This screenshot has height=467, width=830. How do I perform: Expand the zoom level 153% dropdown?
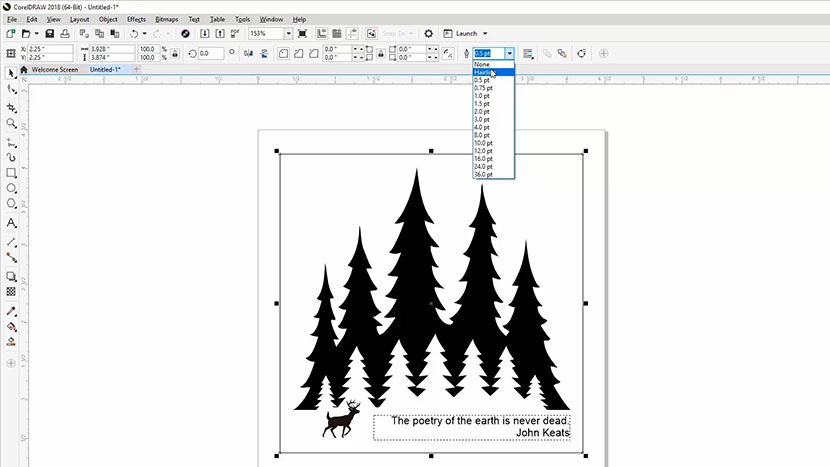(x=288, y=33)
